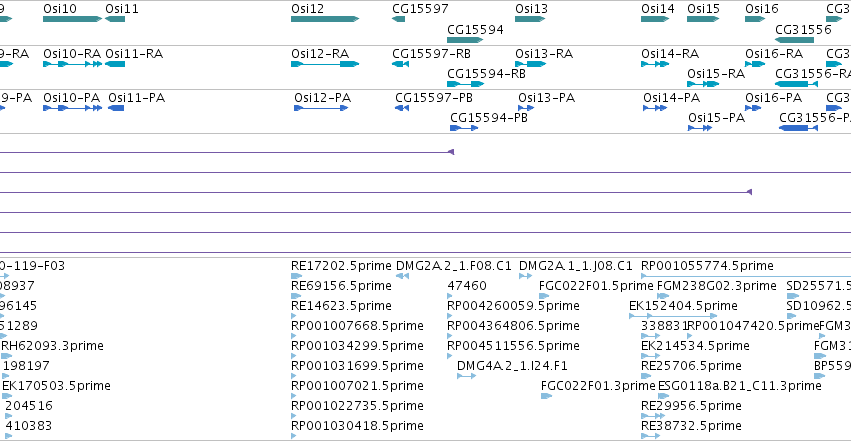Select RE25706.5prime EST
Image resolution: width=851 pixels, height=441 pixels.
tap(646, 376)
